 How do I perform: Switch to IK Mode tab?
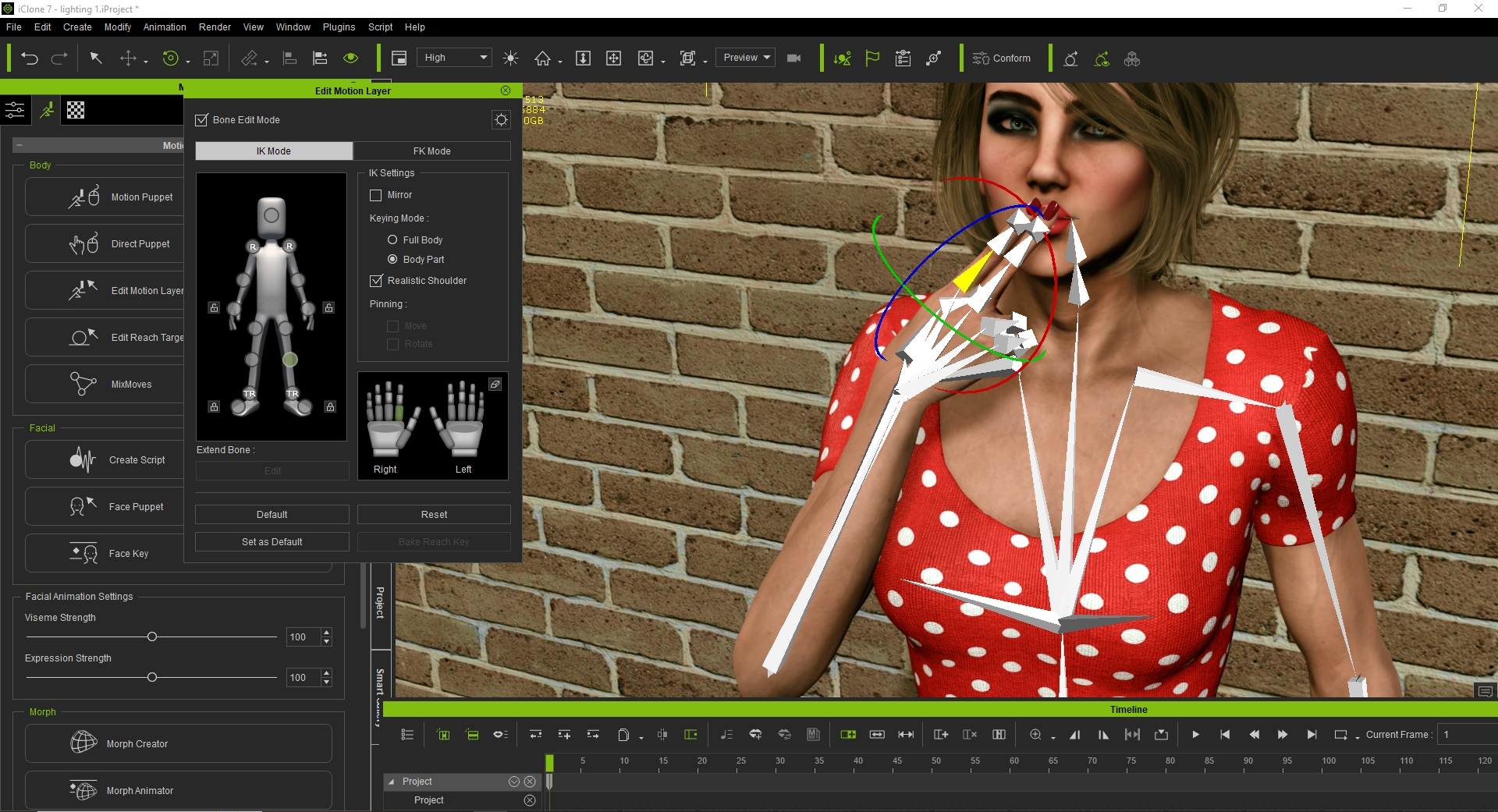(x=274, y=151)
